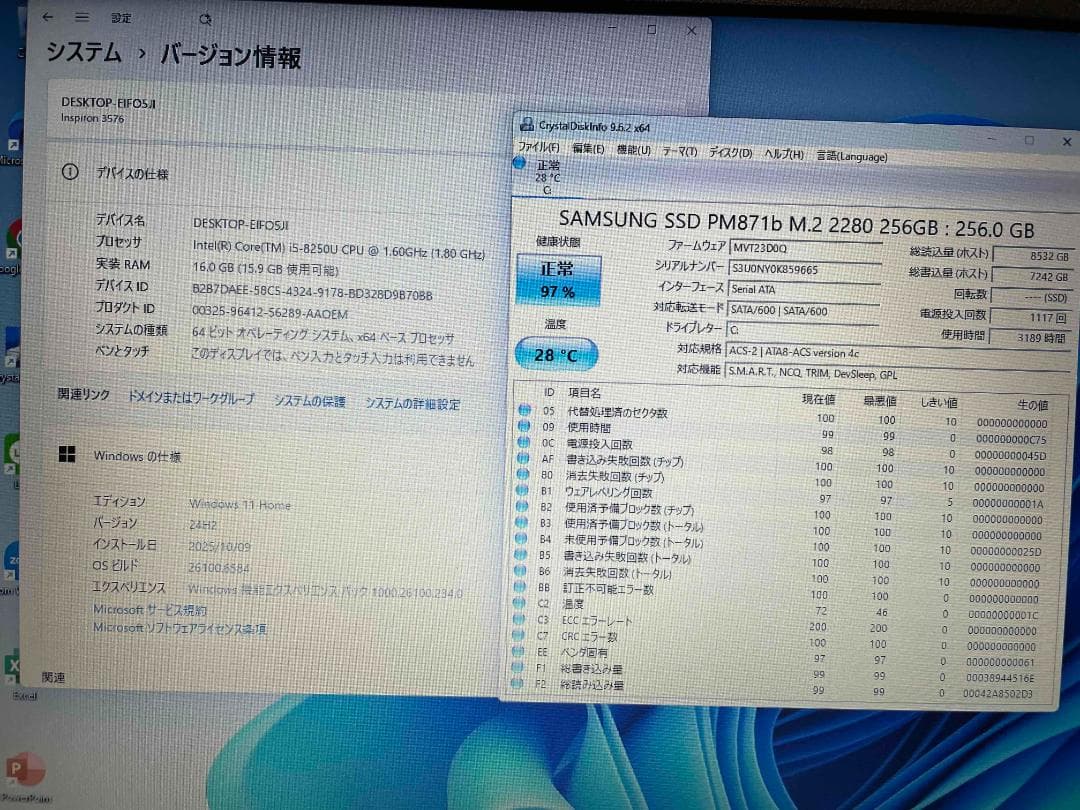Open the Settings hamburger navigation menu

82,18
